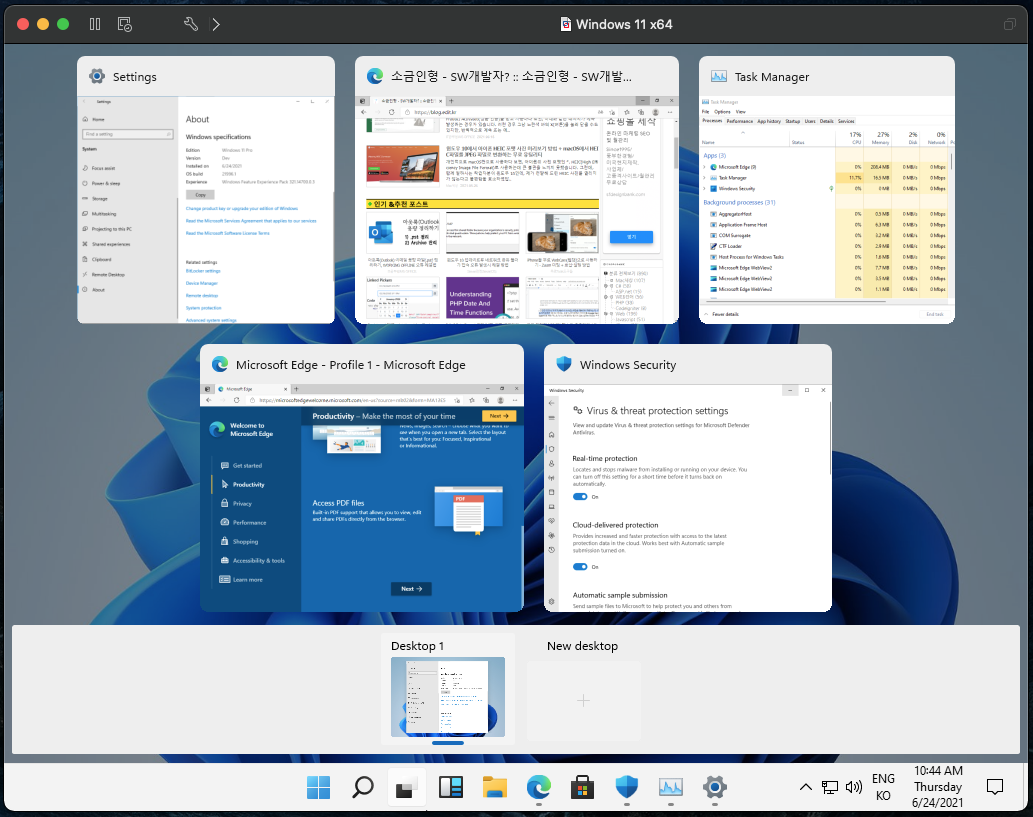Open VM snapshot icon in title bar
Screen dimensions: 1033x817
125,24
